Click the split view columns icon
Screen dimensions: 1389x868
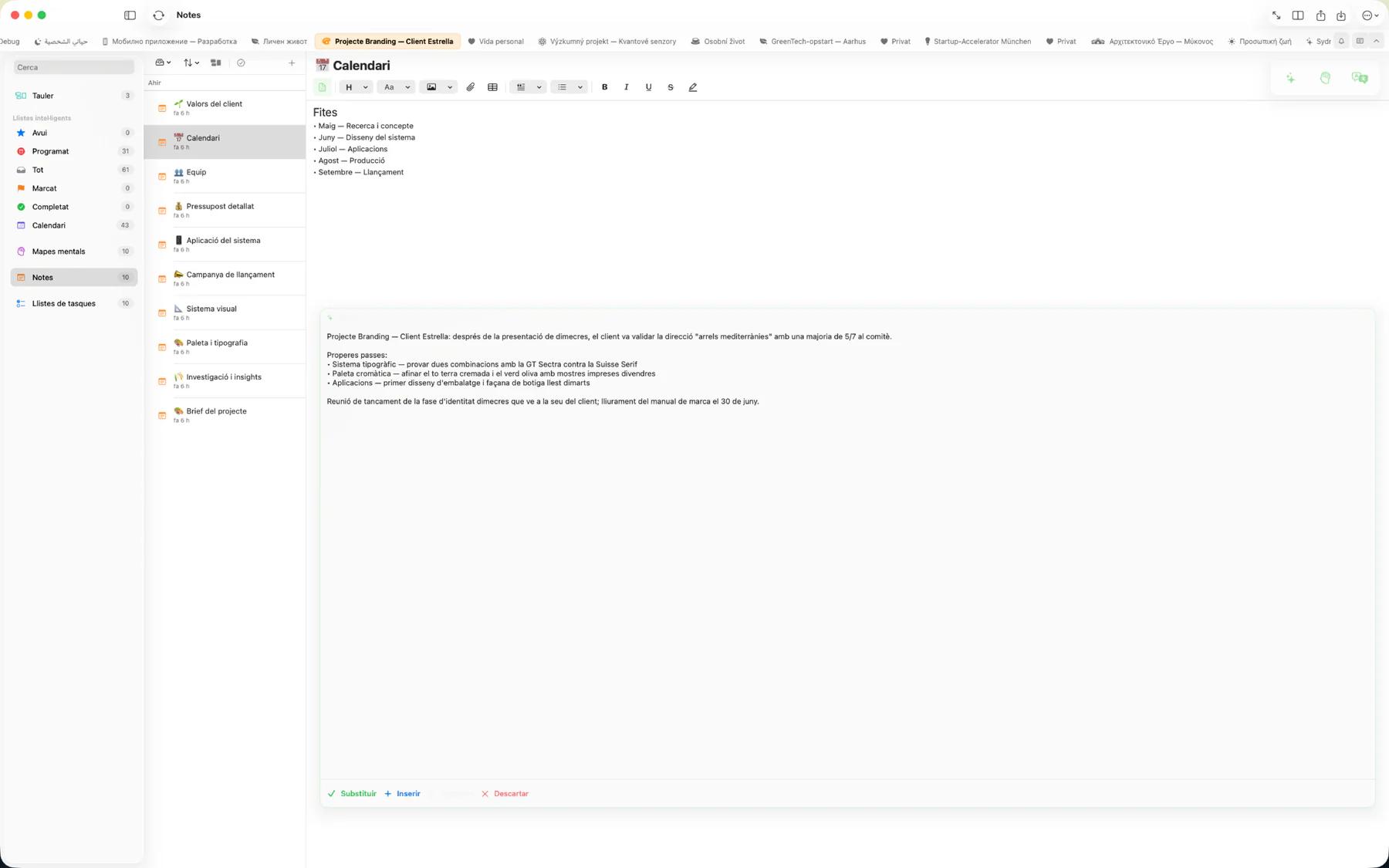click(x=1298, y=15)
